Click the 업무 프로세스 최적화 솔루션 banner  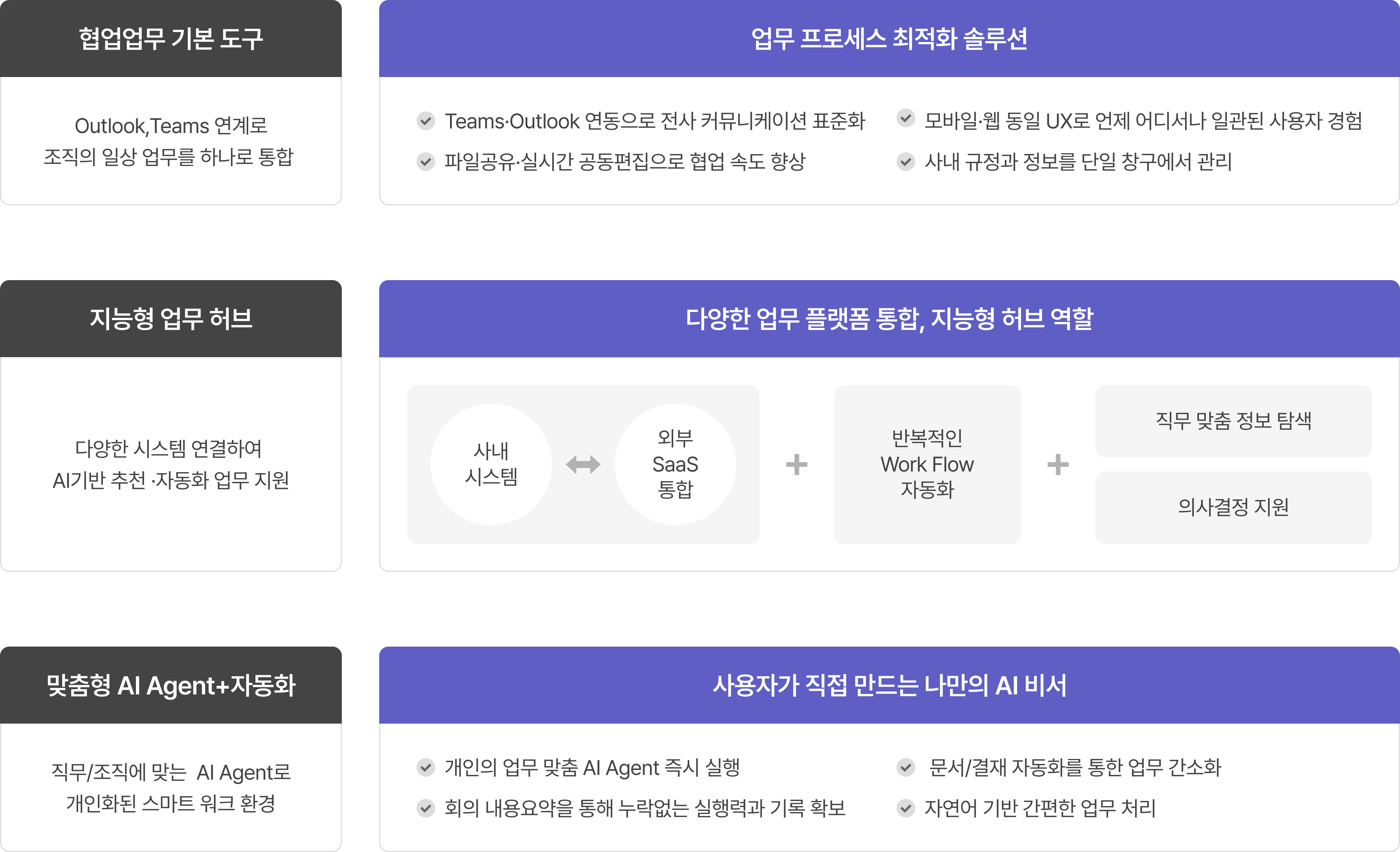[x=889, y=39]
